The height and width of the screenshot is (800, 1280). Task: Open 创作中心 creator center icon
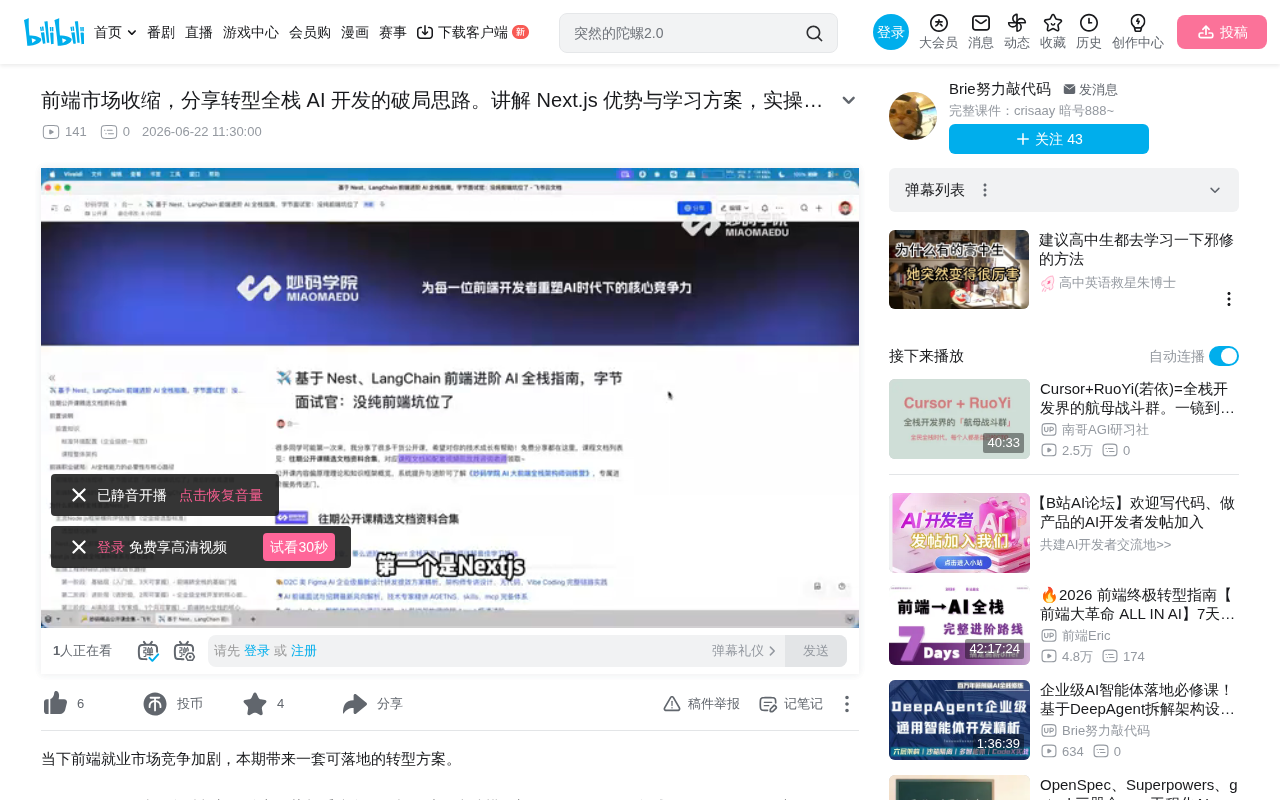[1138, 23]
